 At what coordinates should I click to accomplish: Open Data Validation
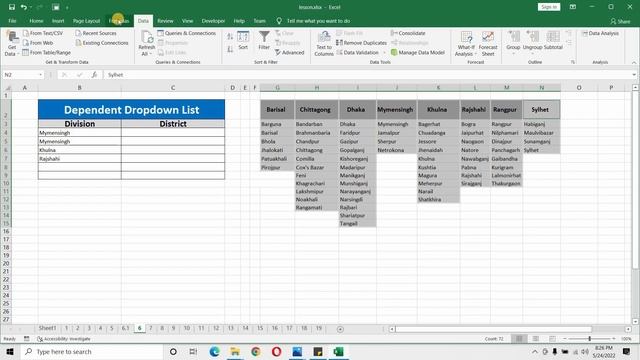(358, 53)
